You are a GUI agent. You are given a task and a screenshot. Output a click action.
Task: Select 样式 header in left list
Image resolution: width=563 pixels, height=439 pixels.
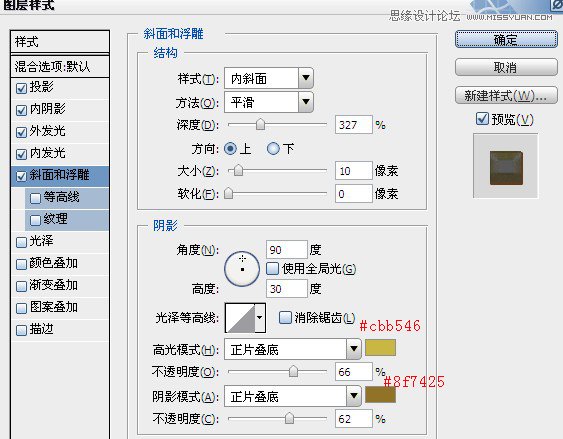click(x=60, y=42)
